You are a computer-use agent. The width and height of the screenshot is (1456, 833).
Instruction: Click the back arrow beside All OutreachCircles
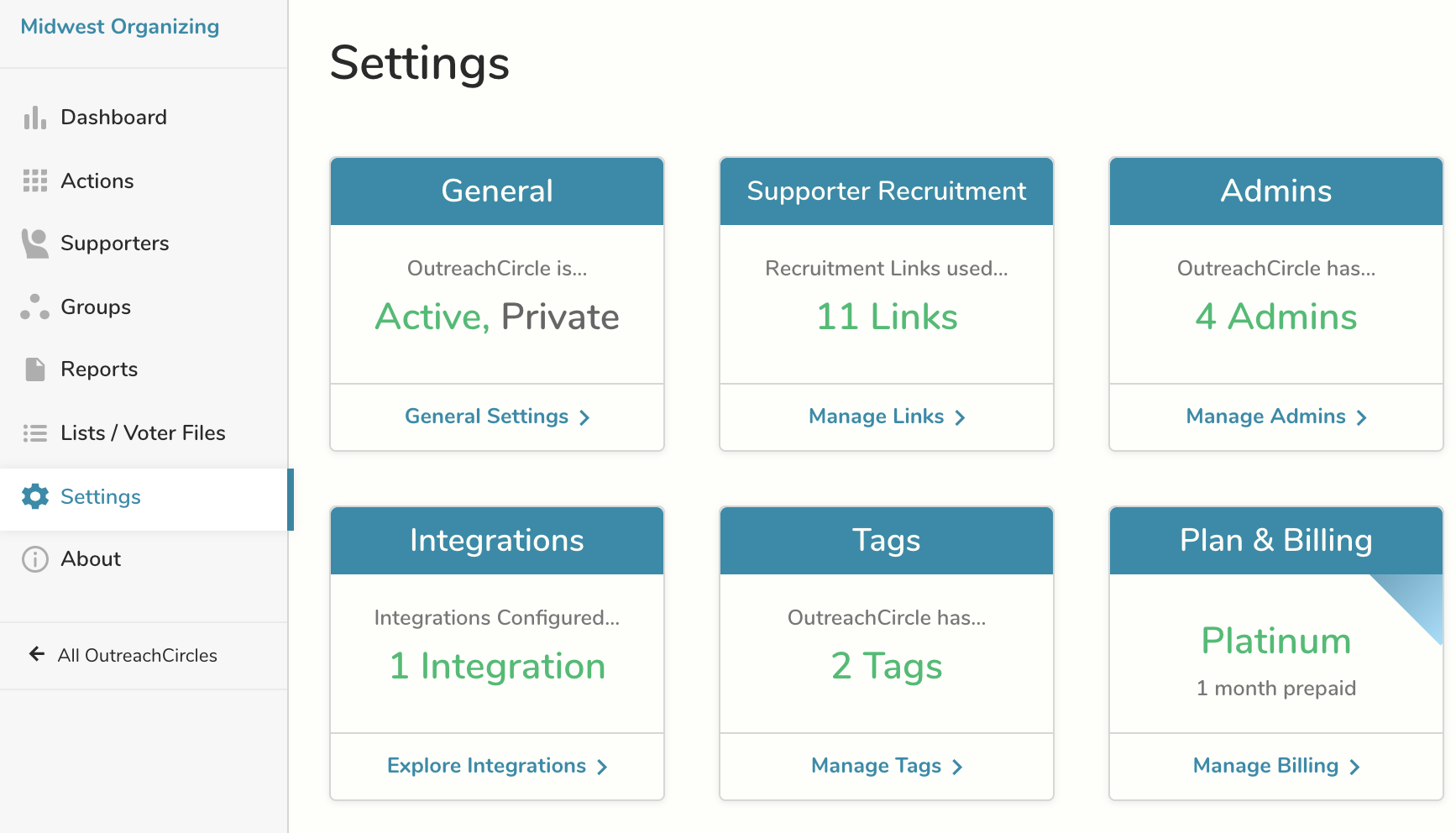[37, 655]
